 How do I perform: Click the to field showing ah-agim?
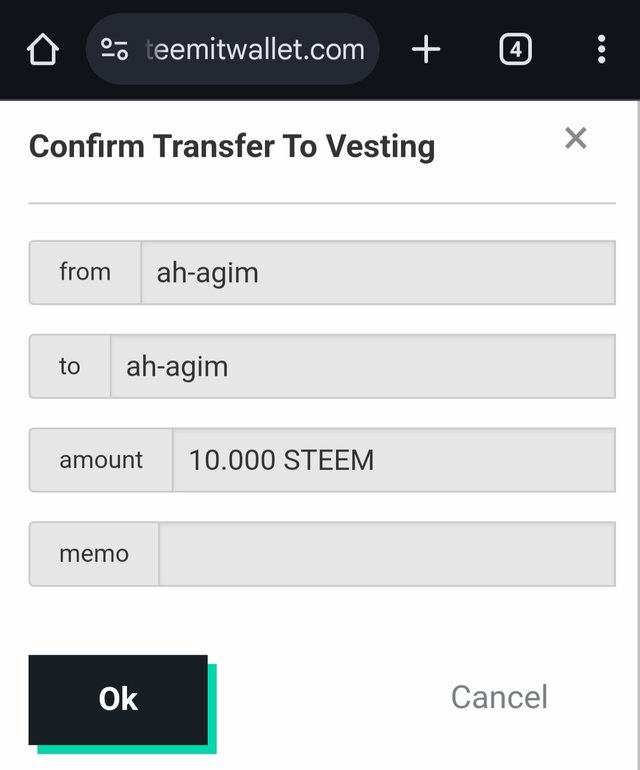point(363,366)
